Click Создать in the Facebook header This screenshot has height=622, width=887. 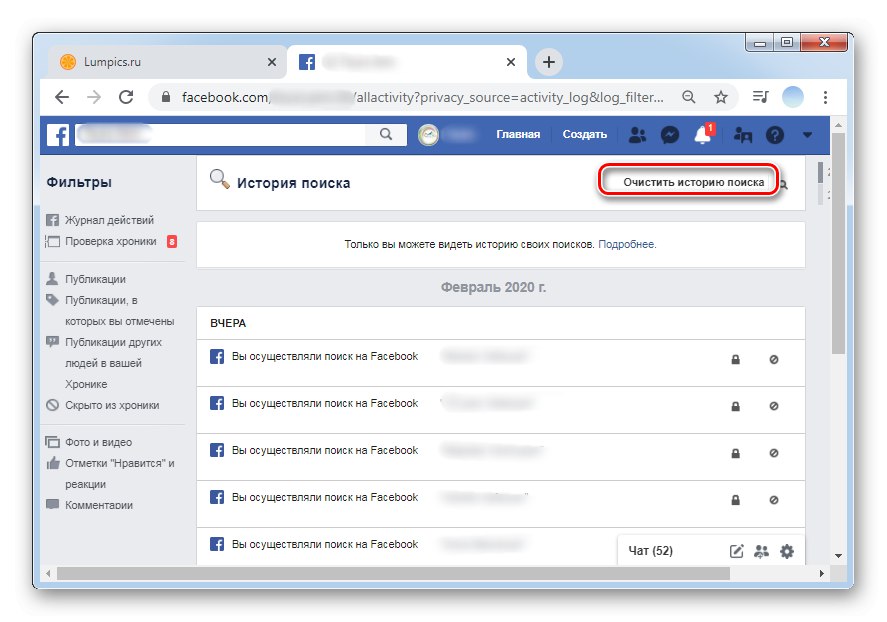tap(584, 135)
